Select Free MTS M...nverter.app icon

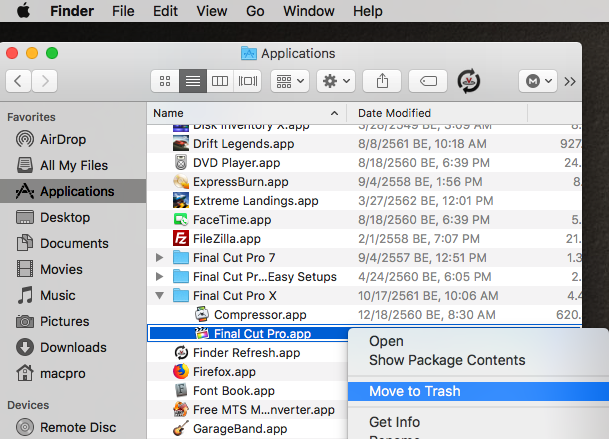[181, 409]
